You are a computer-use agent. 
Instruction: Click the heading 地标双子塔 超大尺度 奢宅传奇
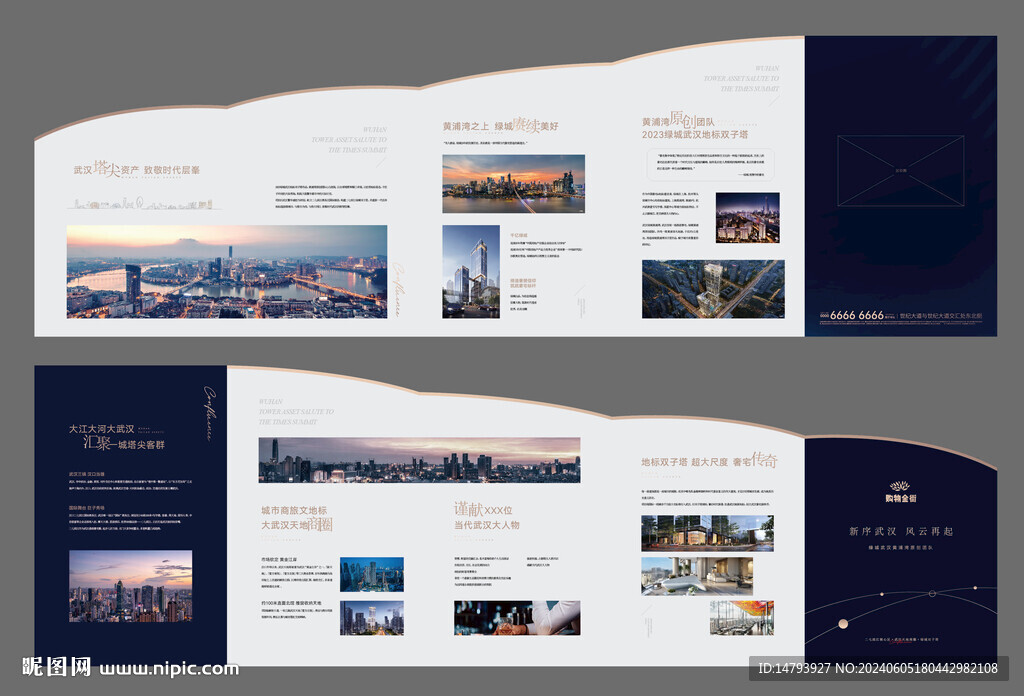point(709,460)
